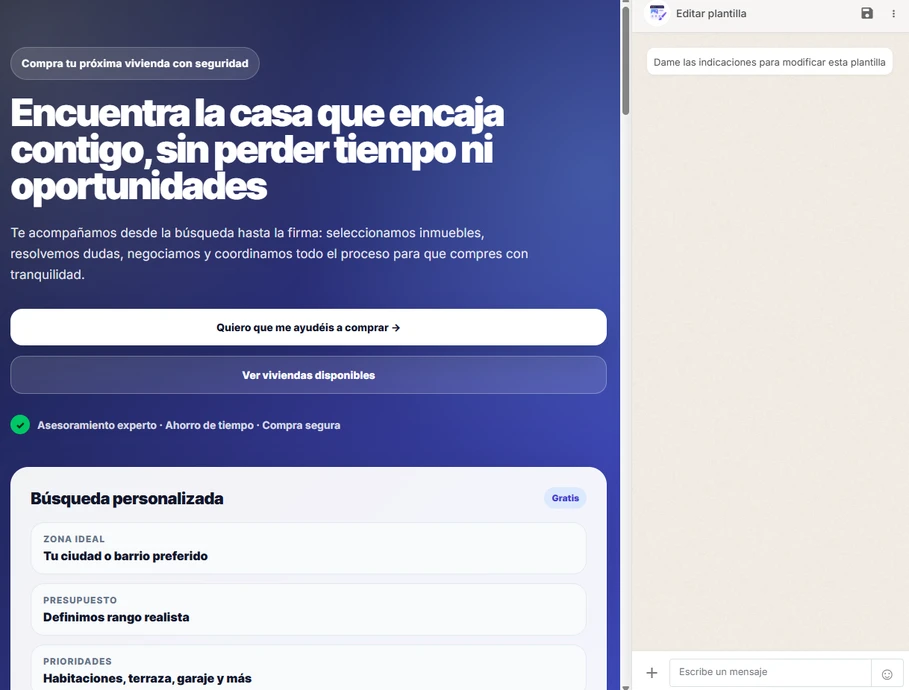Click the 'Editar plantilla' title
Viewport: 909px width, 690px height.
click(x=711, y=13)
